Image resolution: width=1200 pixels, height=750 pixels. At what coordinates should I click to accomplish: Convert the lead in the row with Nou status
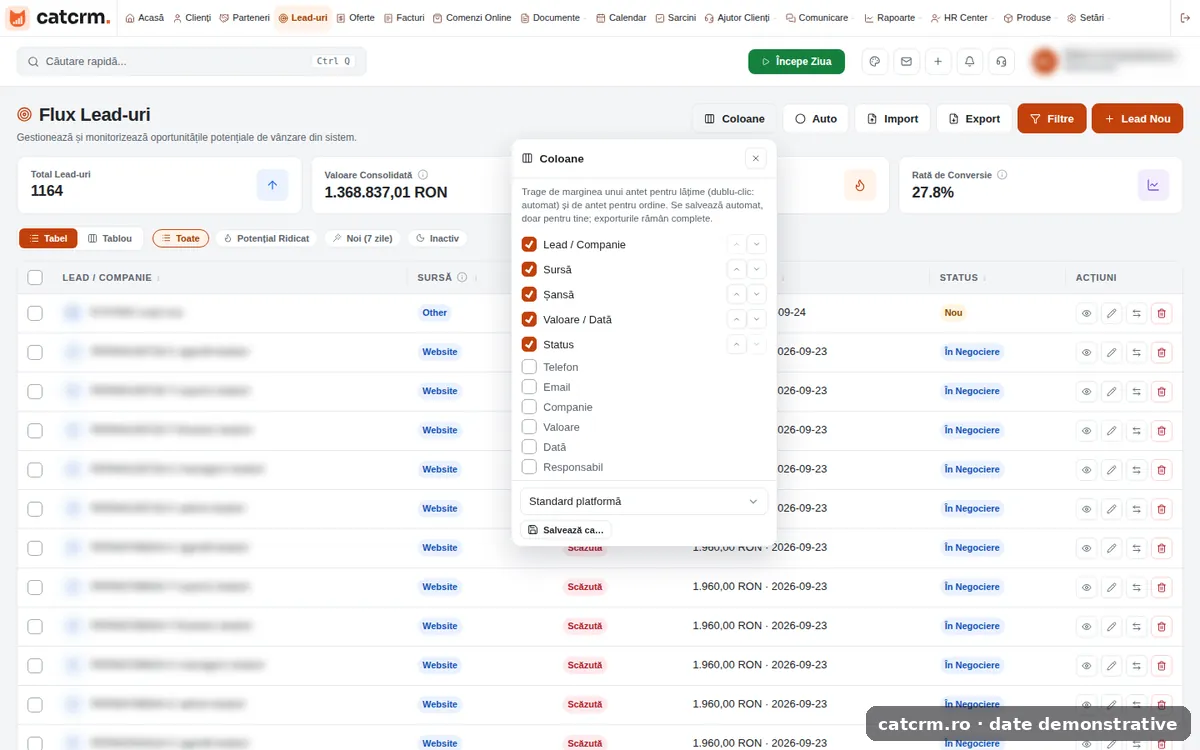click(x=1136, y=313)
